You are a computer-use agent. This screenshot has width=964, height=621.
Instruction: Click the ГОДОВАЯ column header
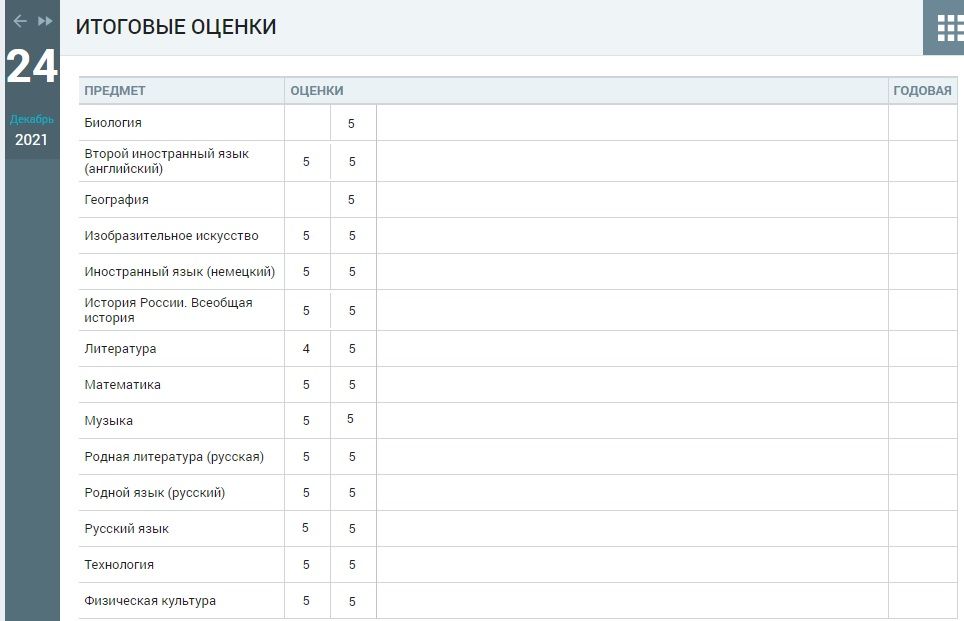click(922, 91)
